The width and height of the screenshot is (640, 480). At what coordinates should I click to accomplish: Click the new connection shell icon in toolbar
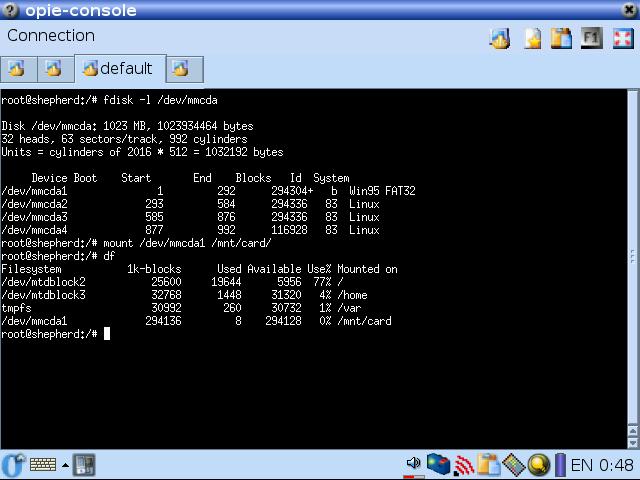[500, 38]
